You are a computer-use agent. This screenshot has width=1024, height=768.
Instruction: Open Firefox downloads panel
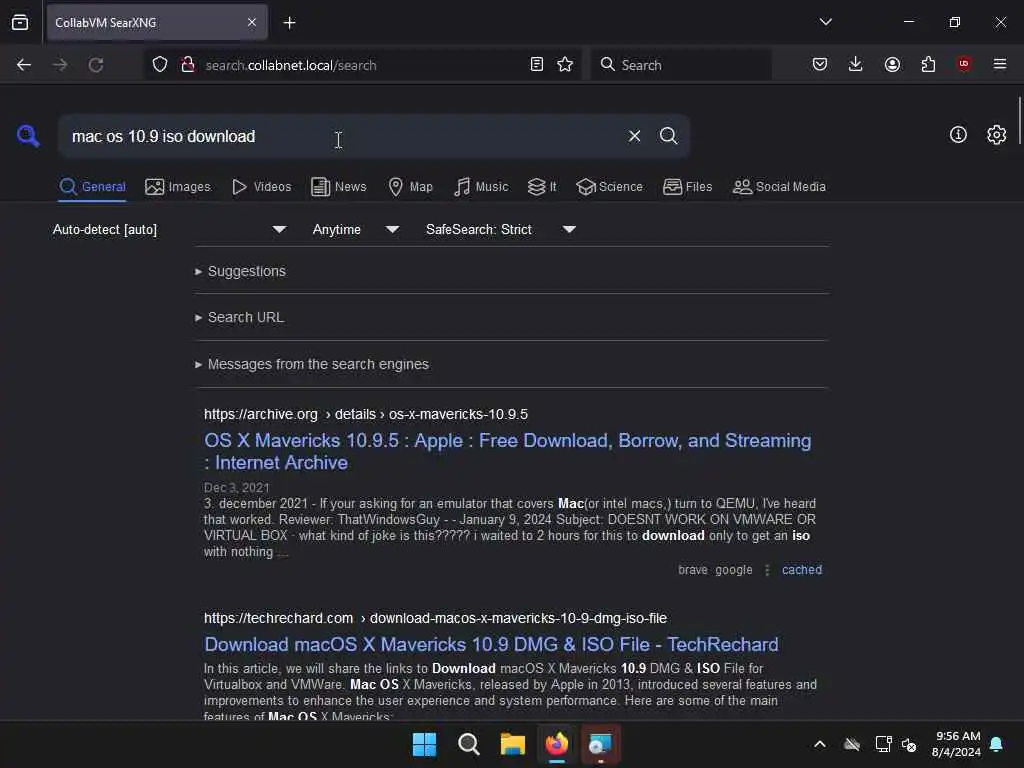[x=856, y=64]
